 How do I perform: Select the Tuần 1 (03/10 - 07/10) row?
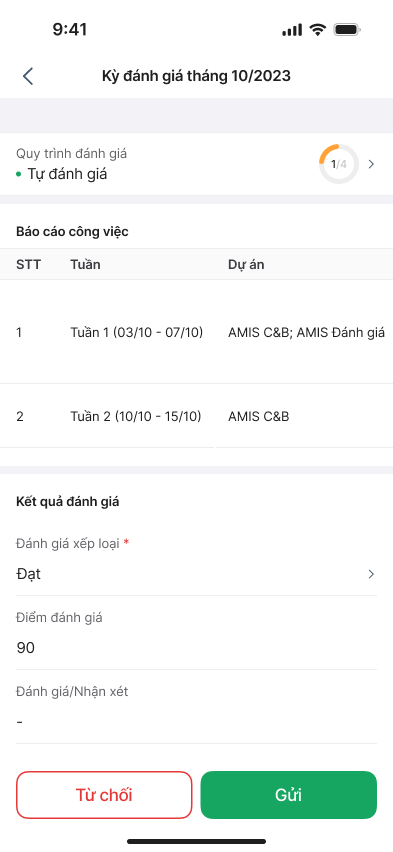[196, 332]
